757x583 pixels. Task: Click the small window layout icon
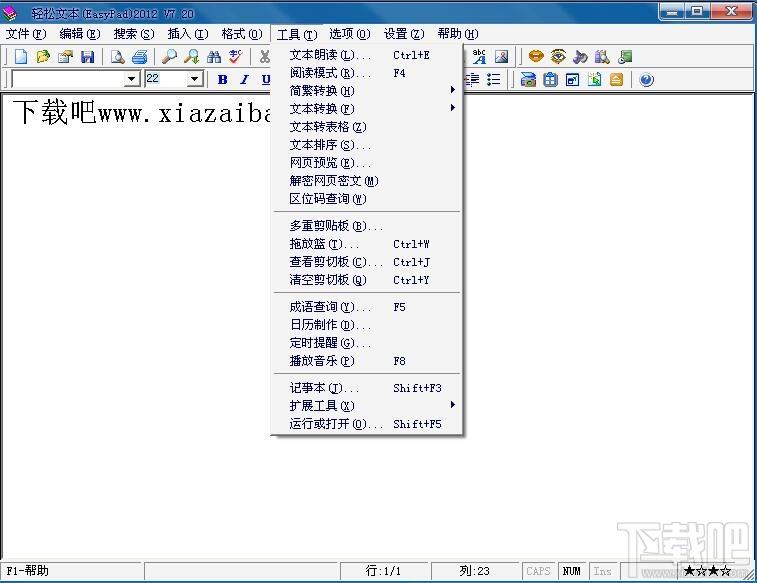pyautogui.click(x=573, y=80)
